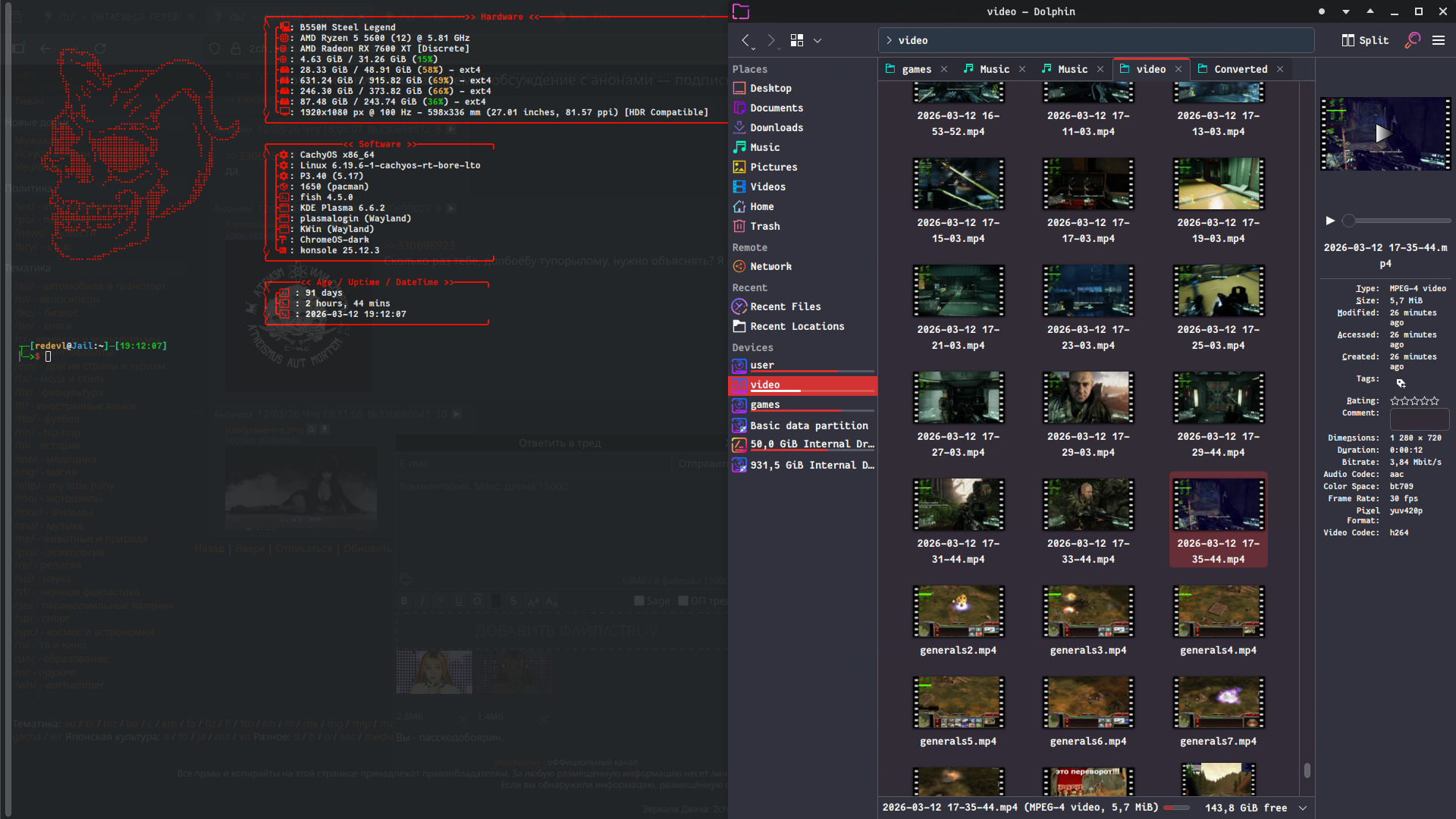
Task: Set the rating stars for the video
Action: tap(1414, 401)
